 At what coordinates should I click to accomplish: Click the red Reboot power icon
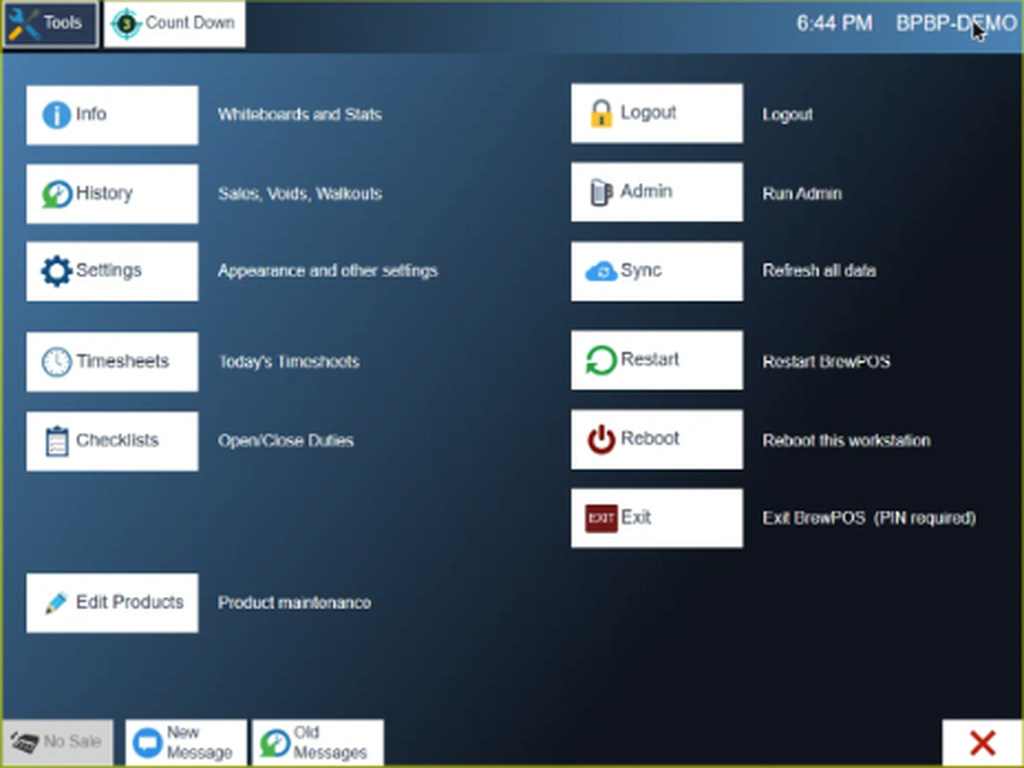point(601,439)
